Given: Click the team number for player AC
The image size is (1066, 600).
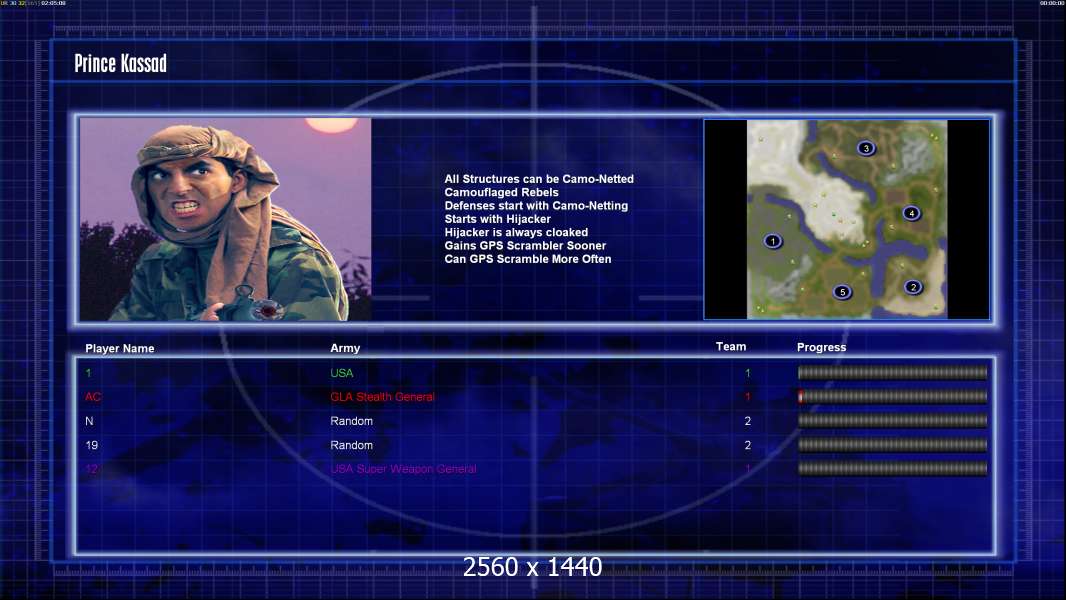Looking at the screenshot, I should [x=748, y=397].
